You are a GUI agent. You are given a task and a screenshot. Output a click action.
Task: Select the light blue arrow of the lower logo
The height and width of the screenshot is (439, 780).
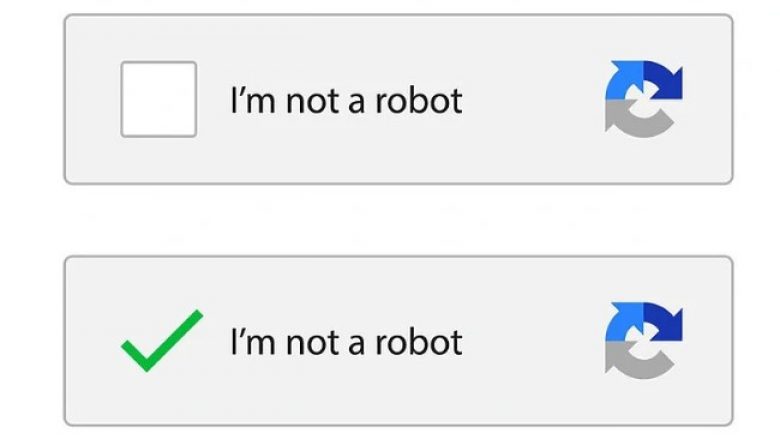pos(624,322)
